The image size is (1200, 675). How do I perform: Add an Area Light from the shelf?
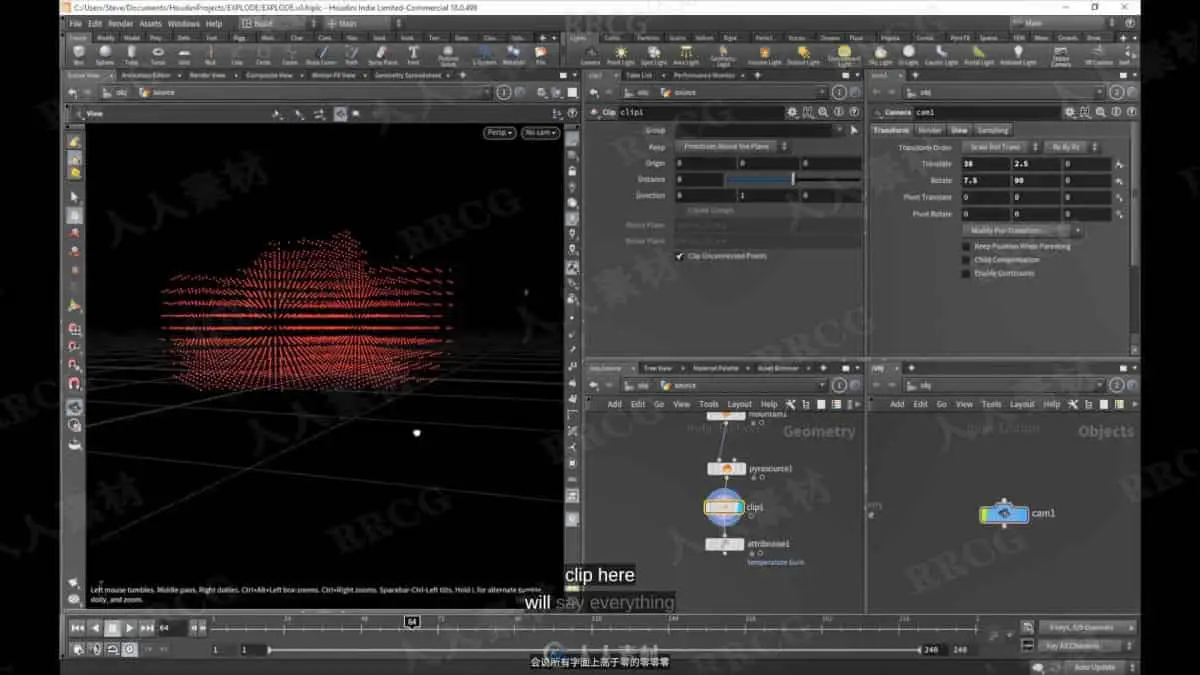coord(687,54)
